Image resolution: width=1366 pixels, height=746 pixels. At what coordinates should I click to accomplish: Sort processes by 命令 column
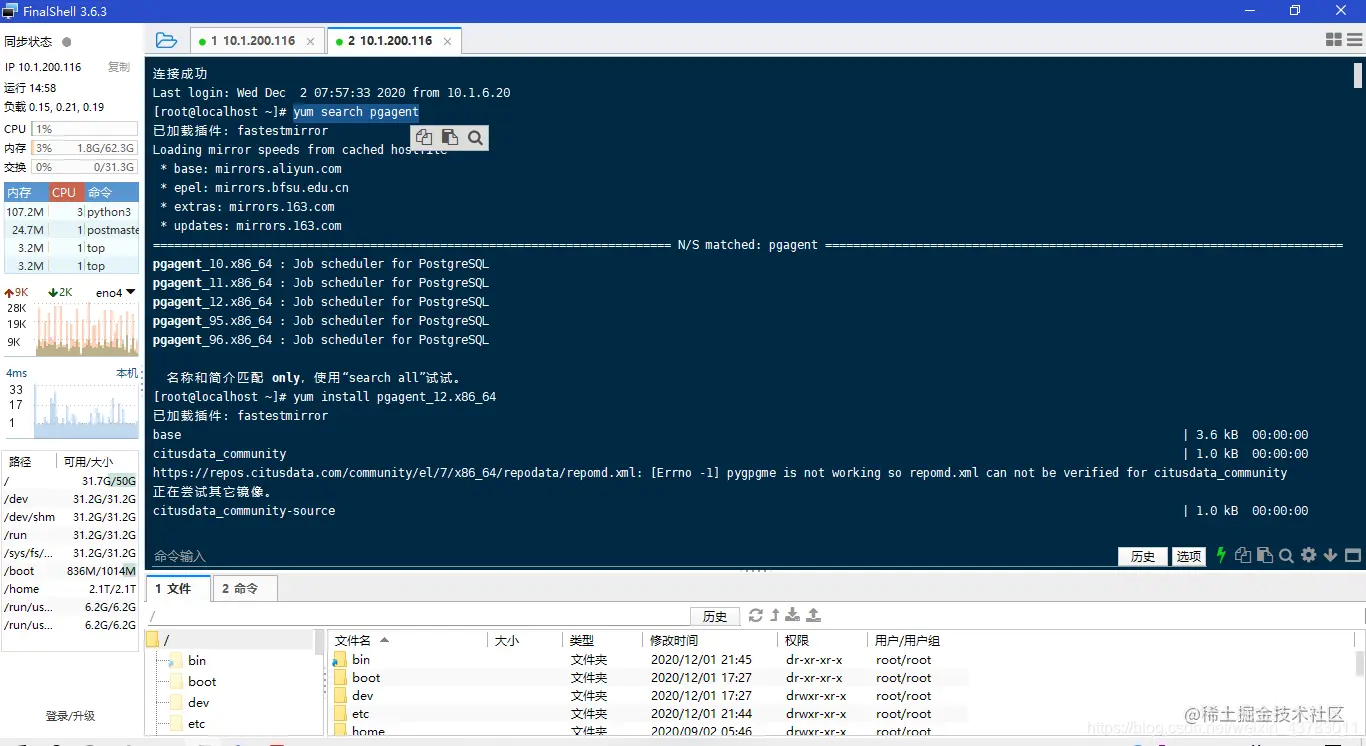(x=111, y=192)
